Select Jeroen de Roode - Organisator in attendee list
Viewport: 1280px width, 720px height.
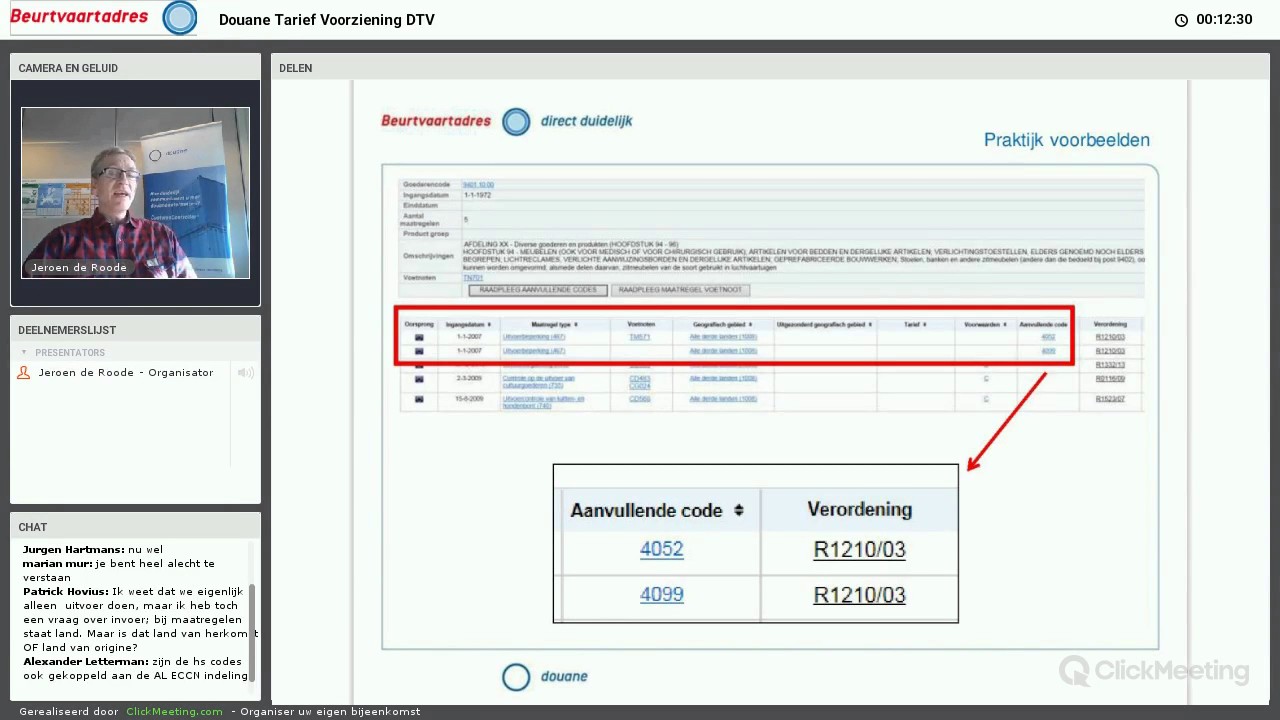[x=126, y=373]
